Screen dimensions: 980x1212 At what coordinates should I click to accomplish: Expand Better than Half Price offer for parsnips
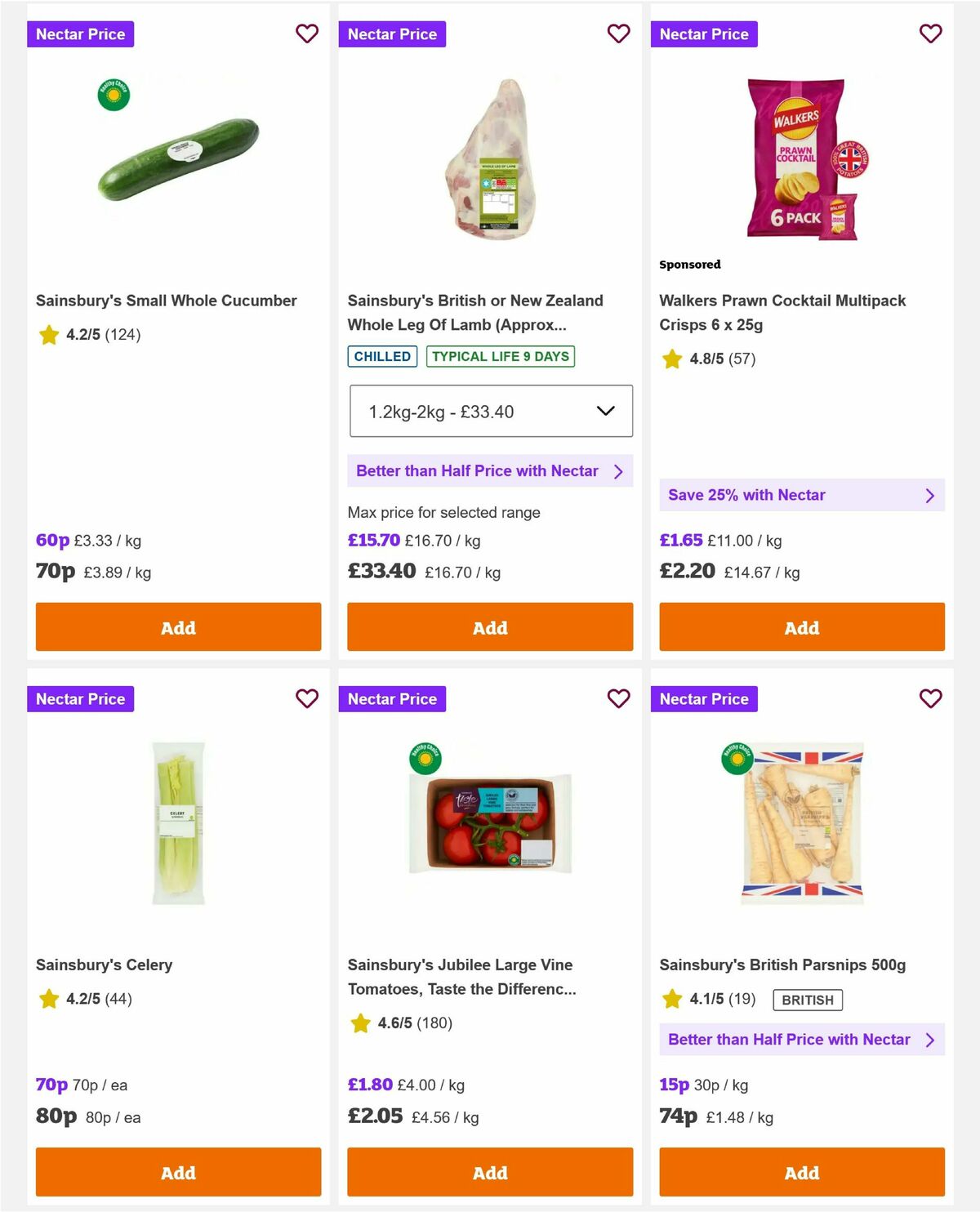tap(801, 1040)
